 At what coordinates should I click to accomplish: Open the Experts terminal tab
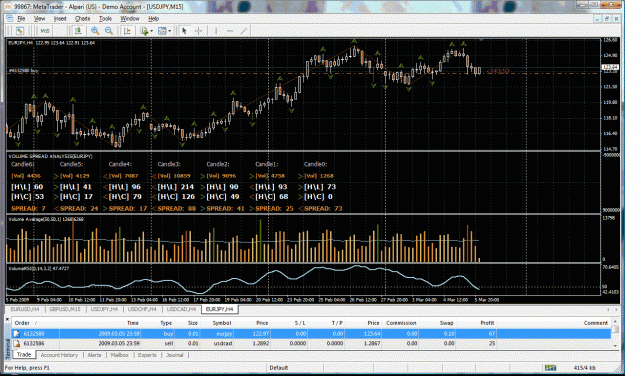(147, 355)
